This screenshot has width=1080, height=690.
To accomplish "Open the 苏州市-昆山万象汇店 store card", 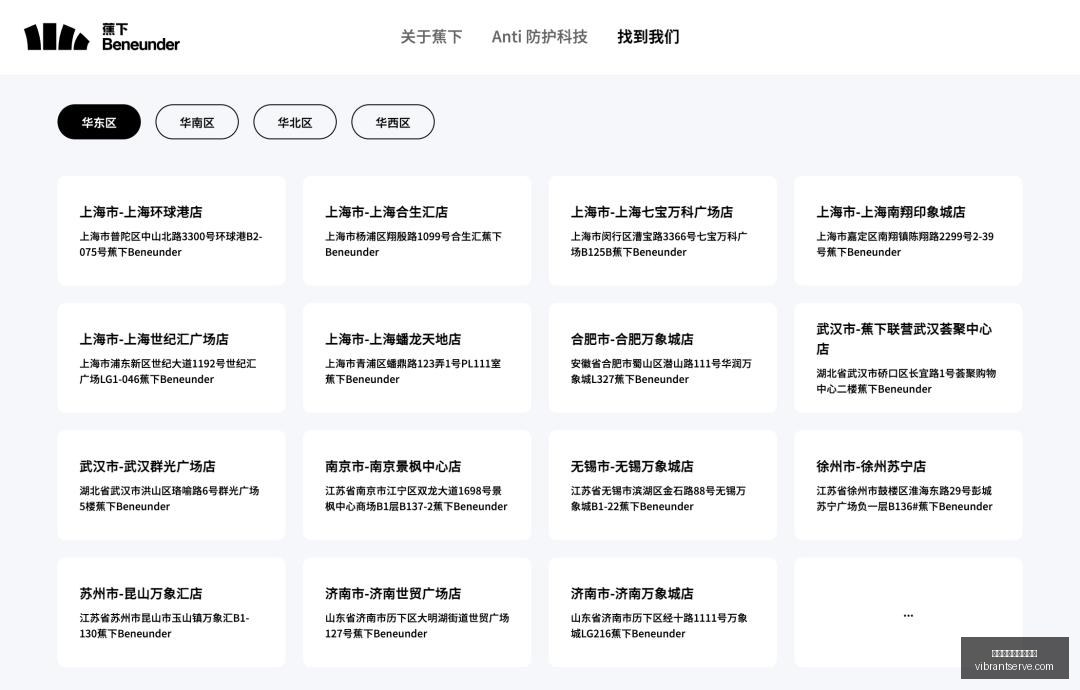I will [172, 613].
